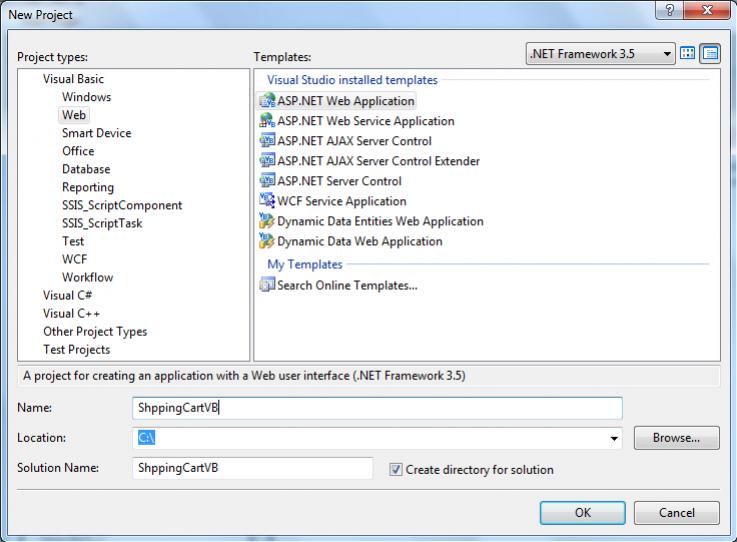737x542 pixels.
Task: Select Test Projects node
Action: click(x=77, y=350)
